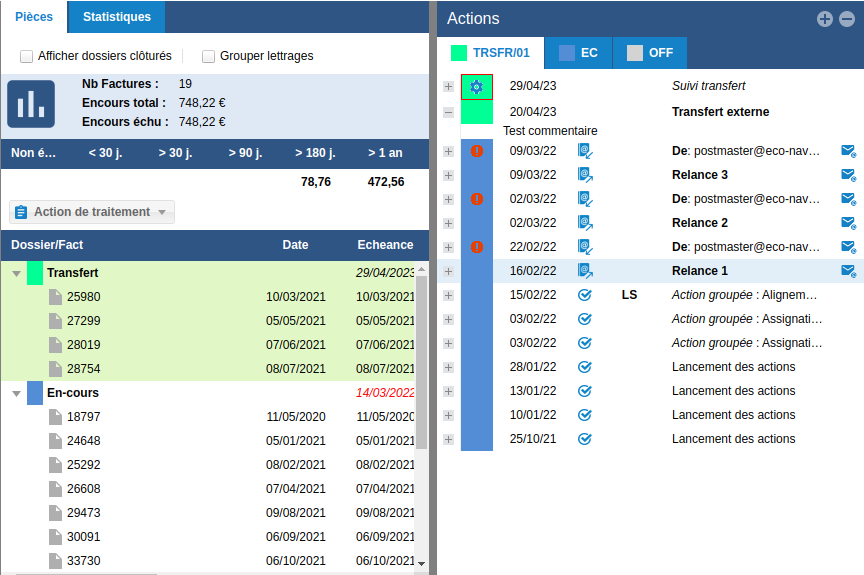Click the outgoing email icon for Relance 1

point(585,271)
